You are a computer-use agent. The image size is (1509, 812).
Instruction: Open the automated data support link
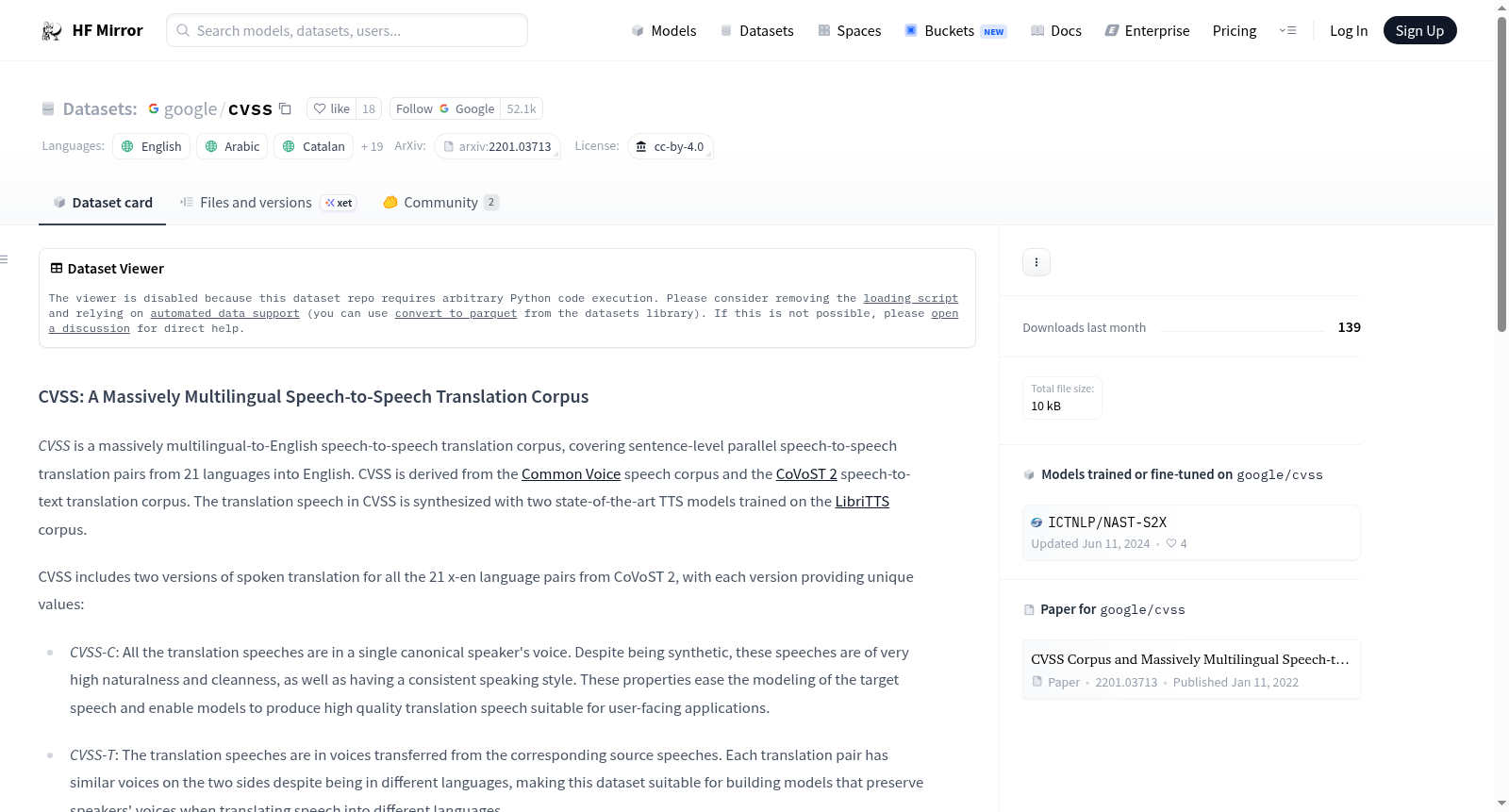coord(225,313)
